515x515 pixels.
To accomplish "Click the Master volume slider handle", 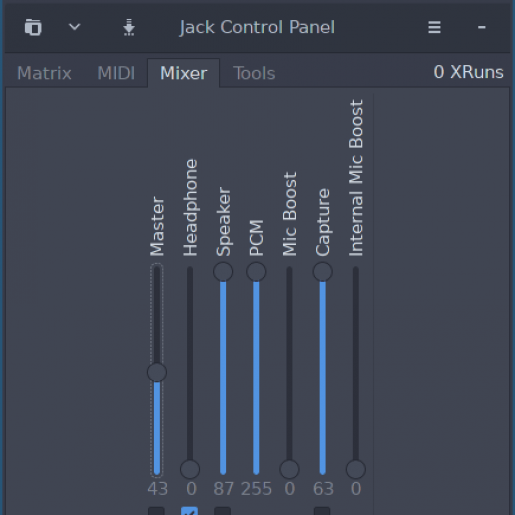I will 157,372.
